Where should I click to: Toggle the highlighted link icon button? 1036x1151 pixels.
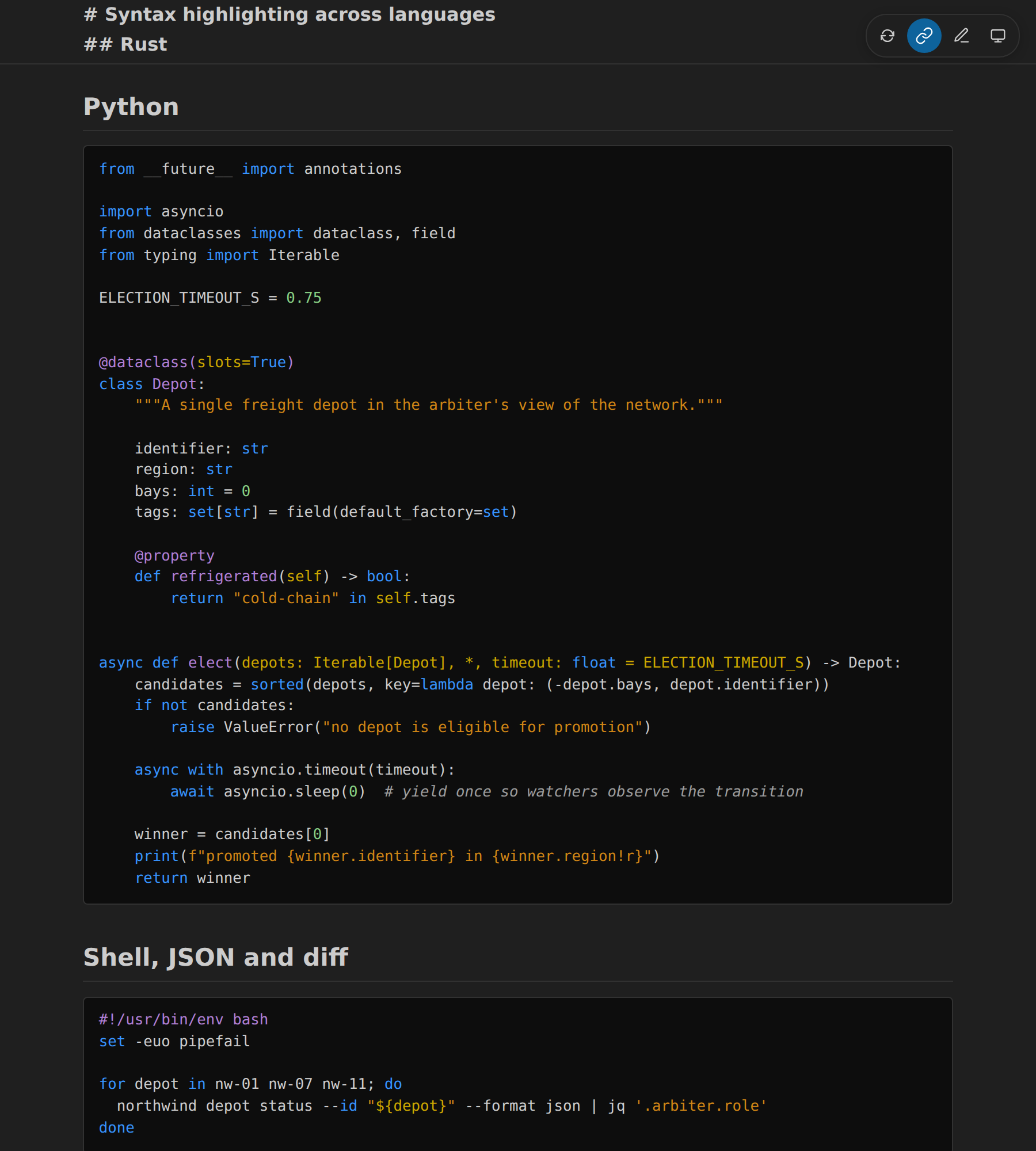[924, 36]
